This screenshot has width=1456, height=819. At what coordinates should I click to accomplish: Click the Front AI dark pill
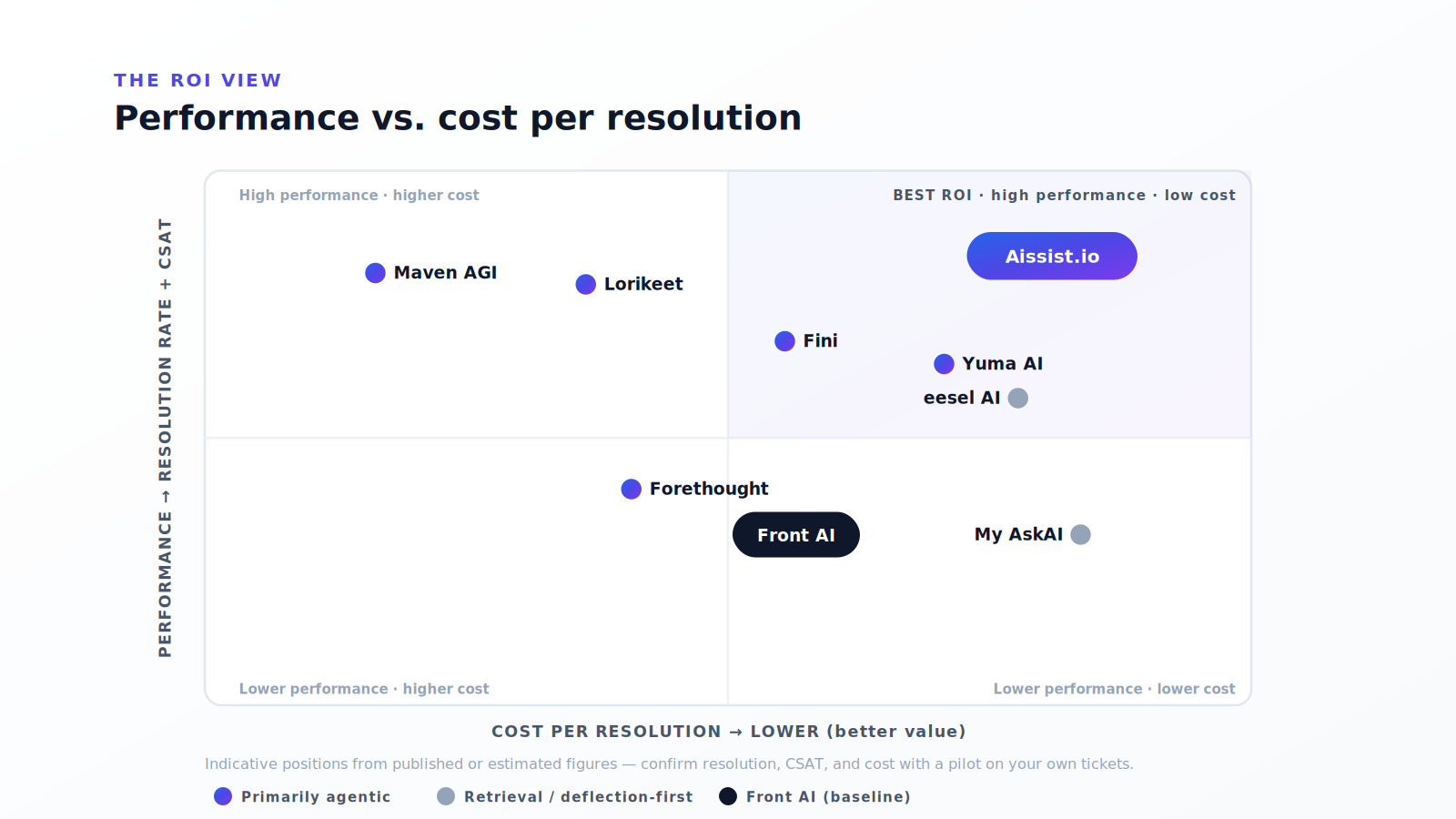(796, 535)
